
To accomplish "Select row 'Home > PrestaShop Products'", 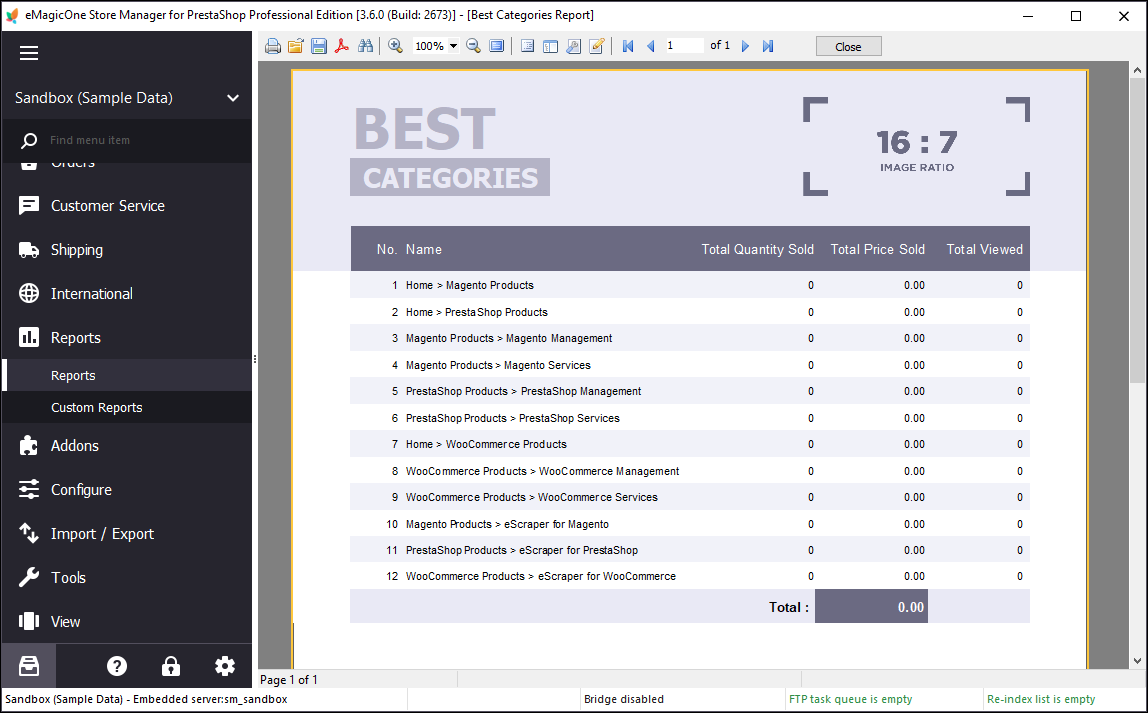I will coord(690,312).
